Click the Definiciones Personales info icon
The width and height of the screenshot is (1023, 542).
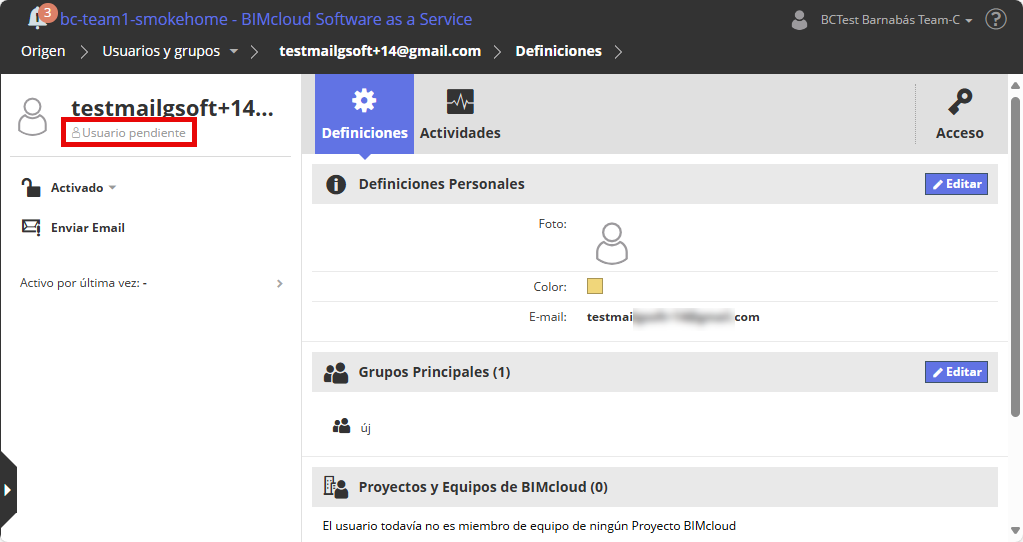(x=336, y=184)
